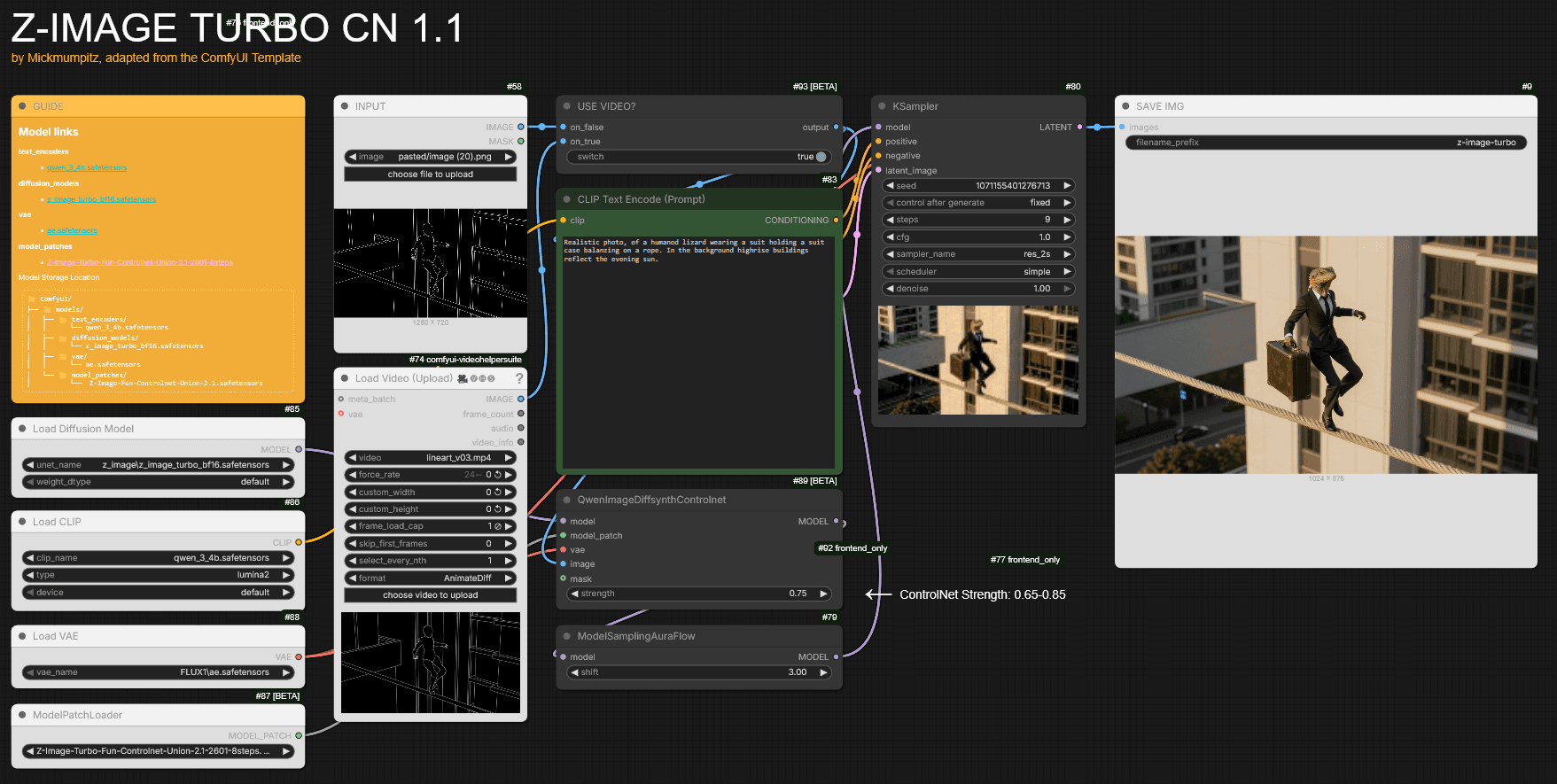Collapse the USE VIDEO? node using title dot
Viewport: 1557px width, 784px height.
click(x=566, y=106)
